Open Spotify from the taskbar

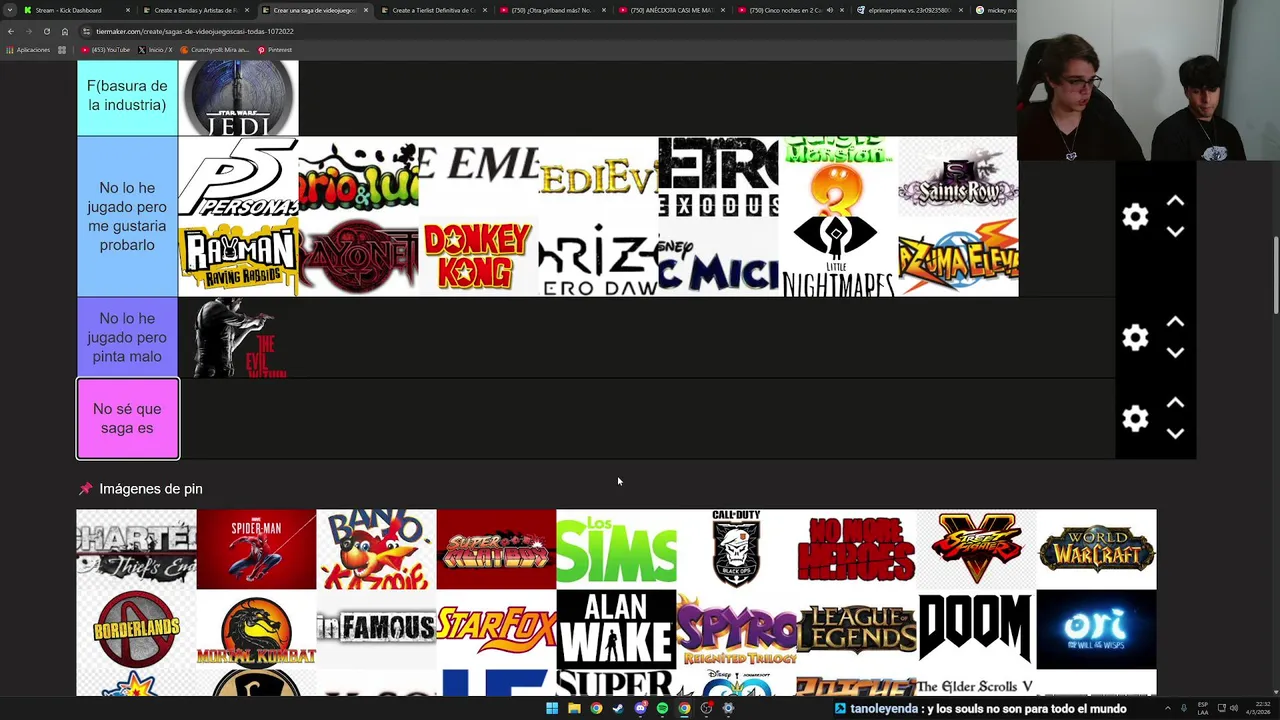[662, 708]
